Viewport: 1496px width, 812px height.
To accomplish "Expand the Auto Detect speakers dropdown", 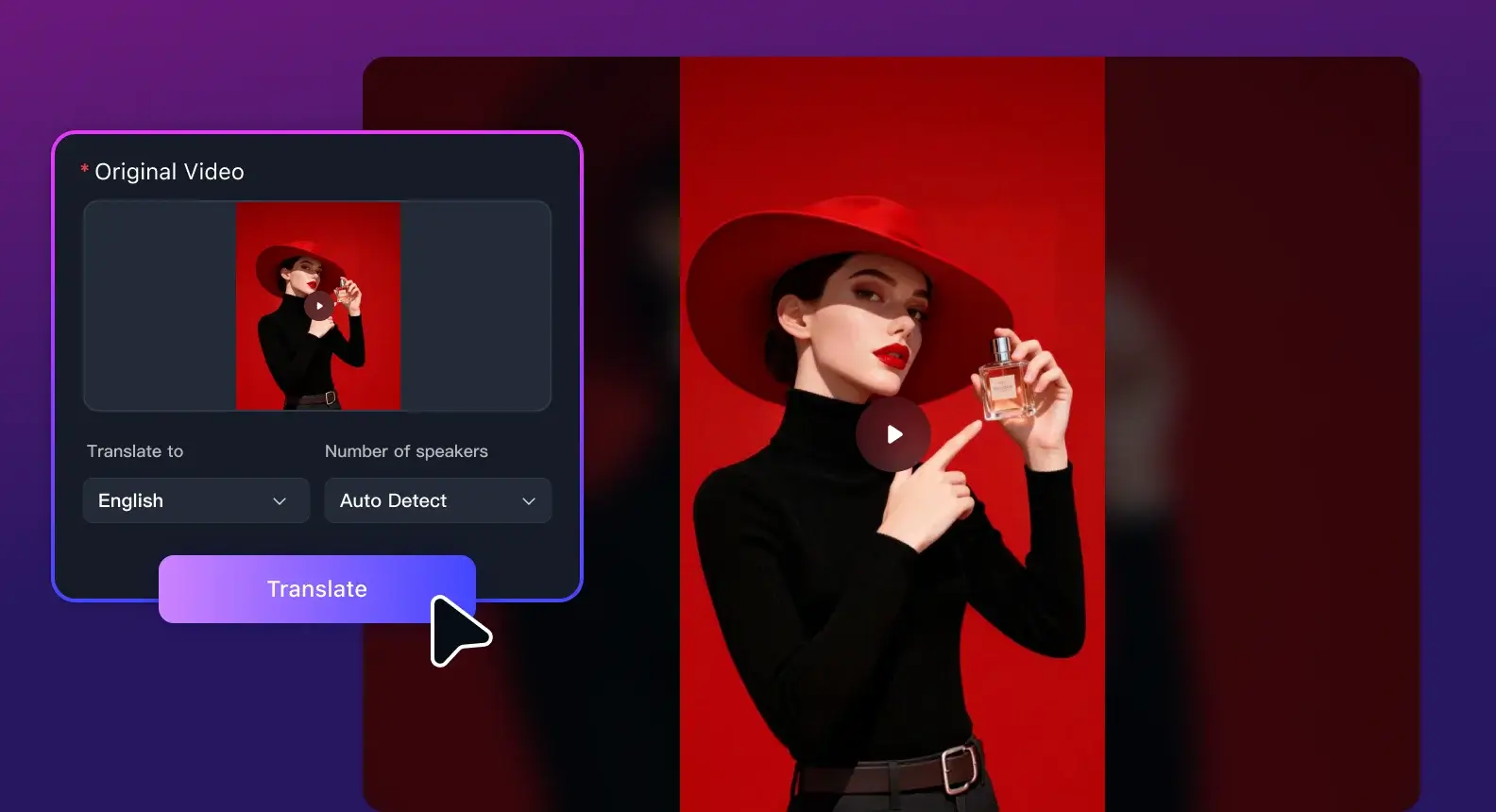I will point(437,500).
